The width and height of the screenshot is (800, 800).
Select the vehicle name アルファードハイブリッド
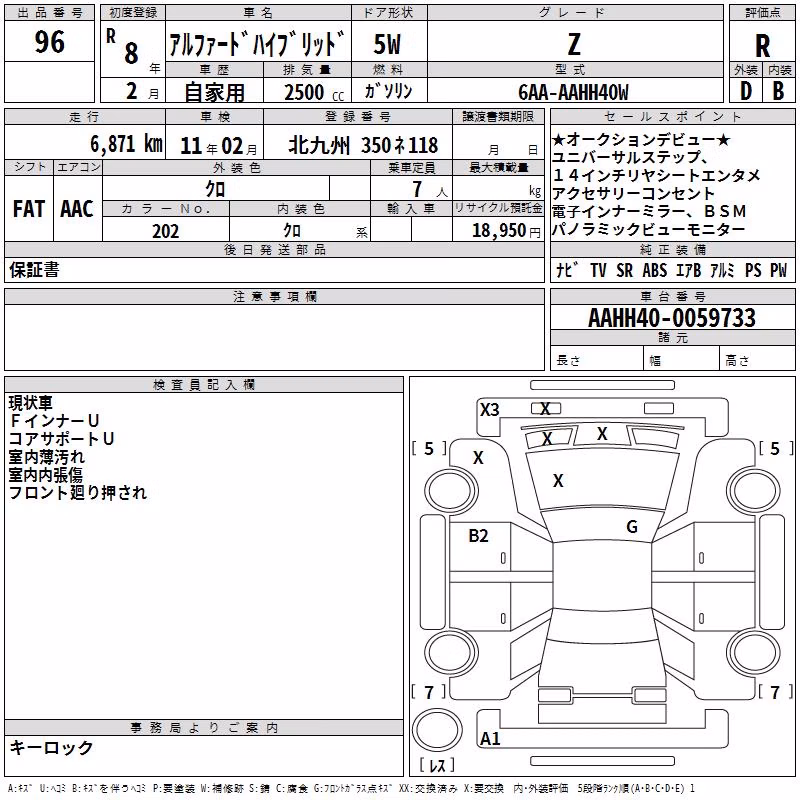(258, 44)
